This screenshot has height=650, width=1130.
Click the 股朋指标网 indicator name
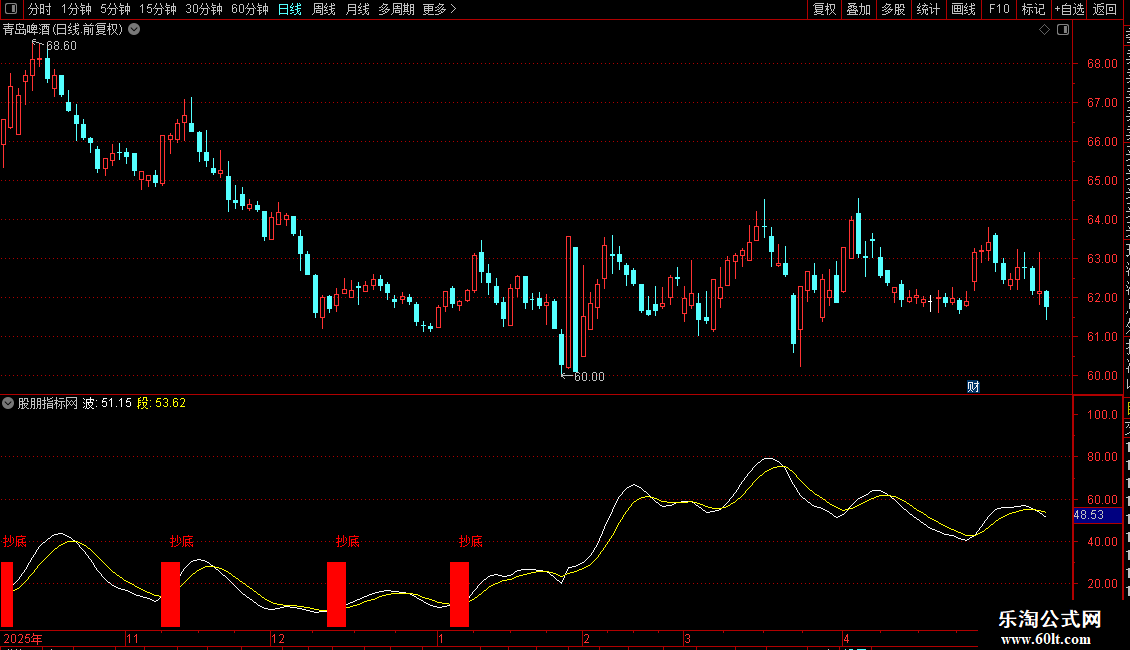click(48, 404)
